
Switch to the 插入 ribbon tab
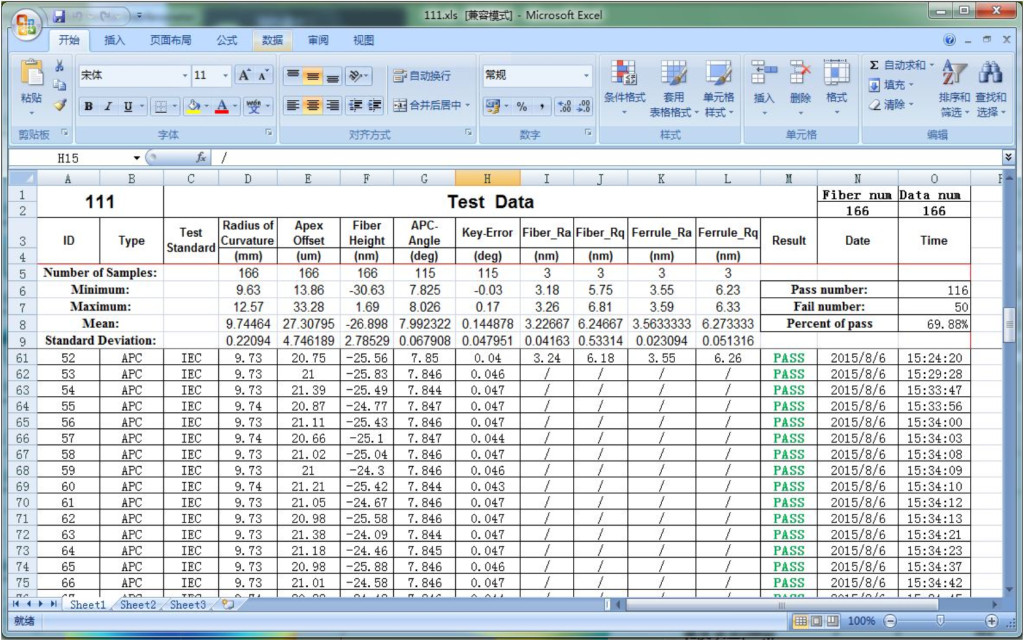pyautogui.click(x=114, y=40)
